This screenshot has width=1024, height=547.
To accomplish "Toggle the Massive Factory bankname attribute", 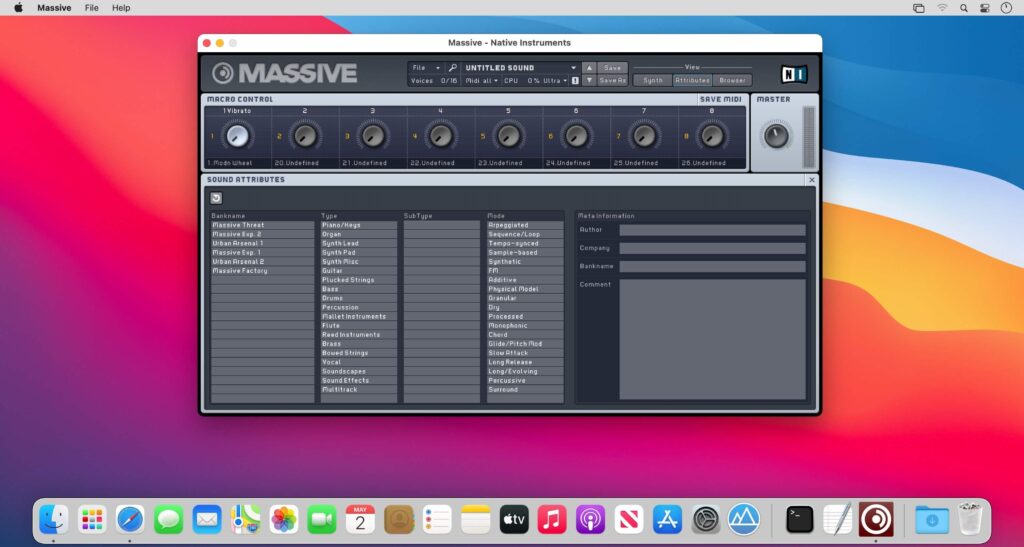I will tap(262, 271).
